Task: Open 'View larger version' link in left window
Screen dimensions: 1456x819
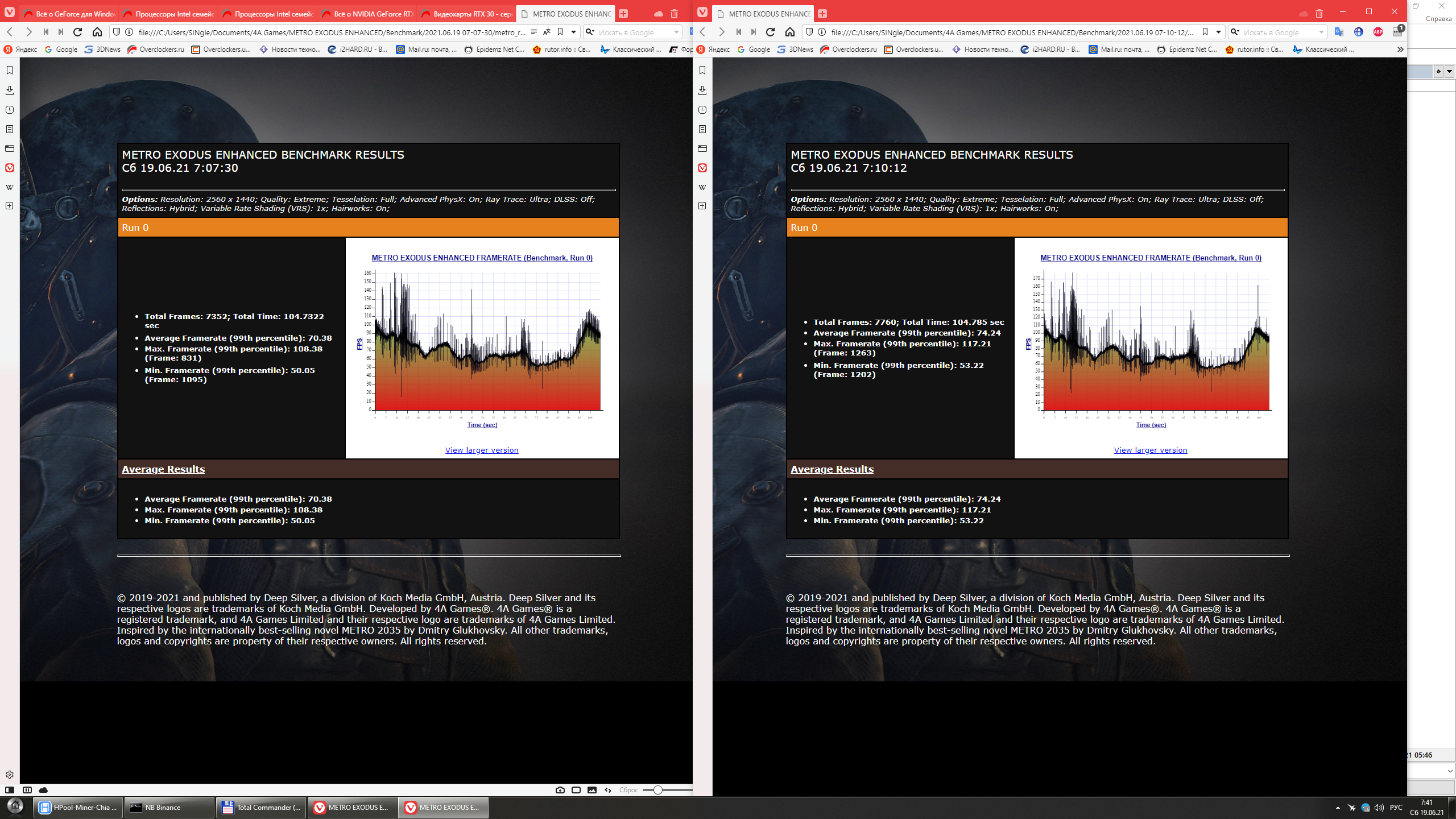Action: pos(482,450)
